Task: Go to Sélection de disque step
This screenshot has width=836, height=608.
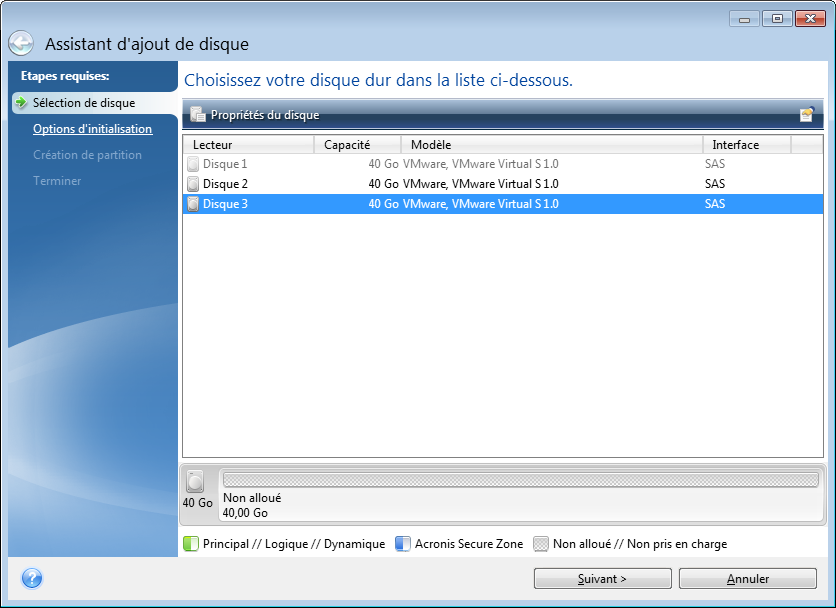Action: (x=83, y=103)
